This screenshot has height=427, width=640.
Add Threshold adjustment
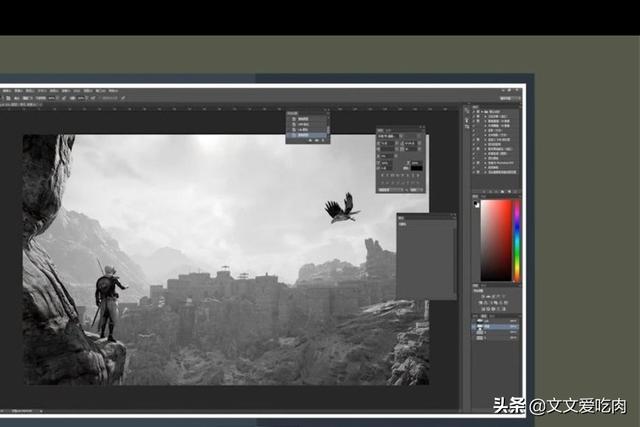[x=493, y=309]
